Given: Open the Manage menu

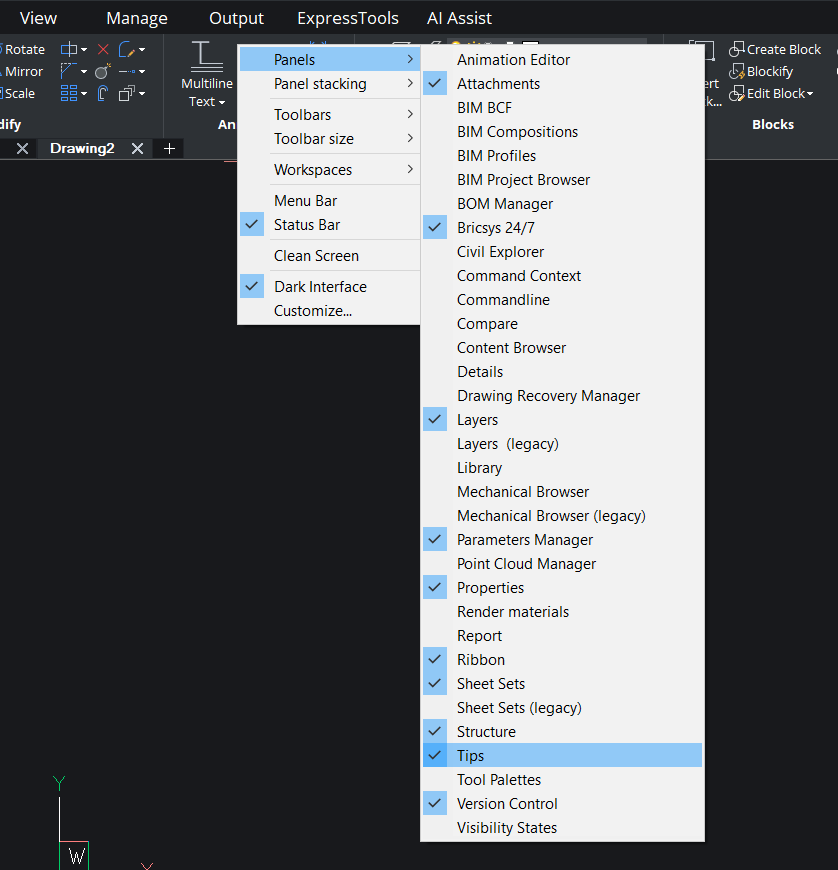Looking at the screenshot, I should point(136,17).
